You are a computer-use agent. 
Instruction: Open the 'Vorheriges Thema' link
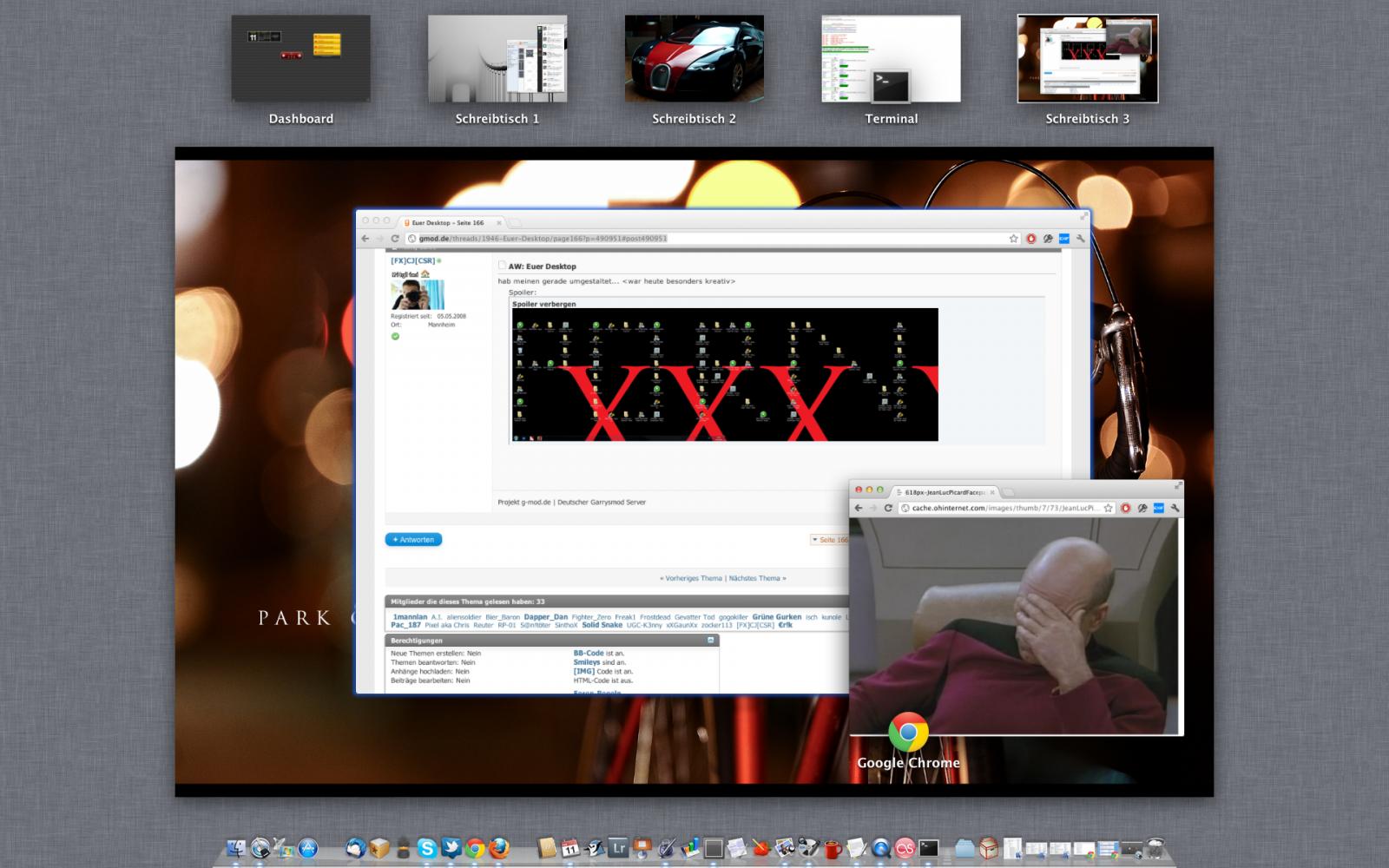pyautogui.click(x=692, y=578)
